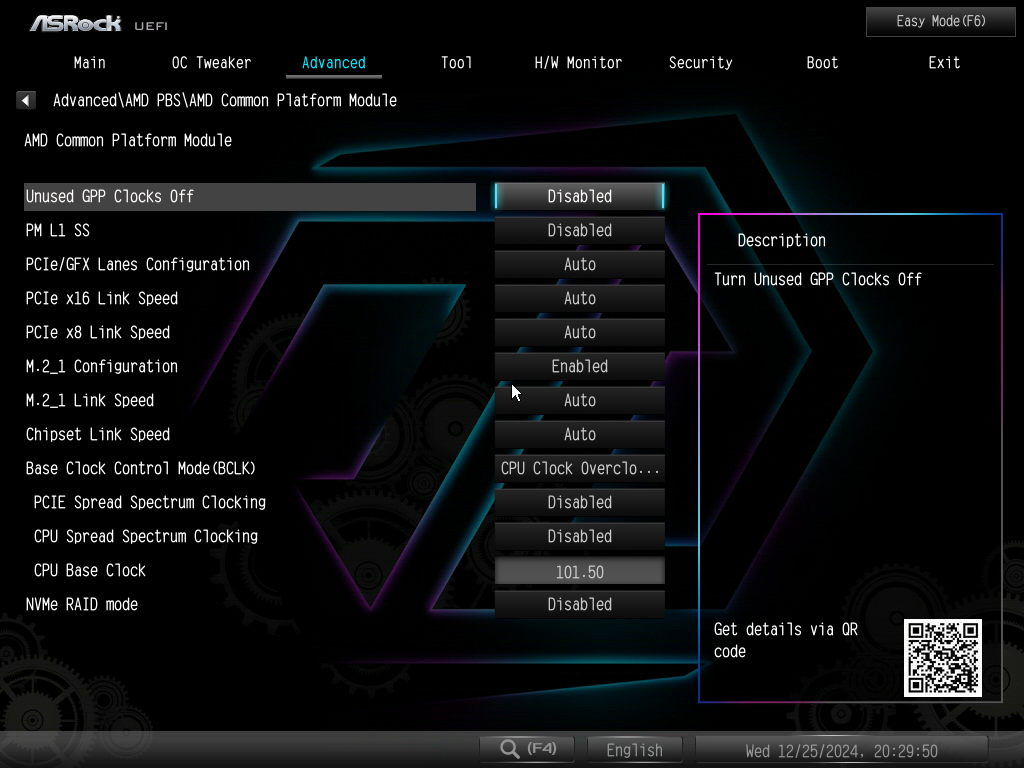1024x768 pixels.
Task: Open the OC Tweaker tab
Action: pyautogui.click(x=211, y=63)
